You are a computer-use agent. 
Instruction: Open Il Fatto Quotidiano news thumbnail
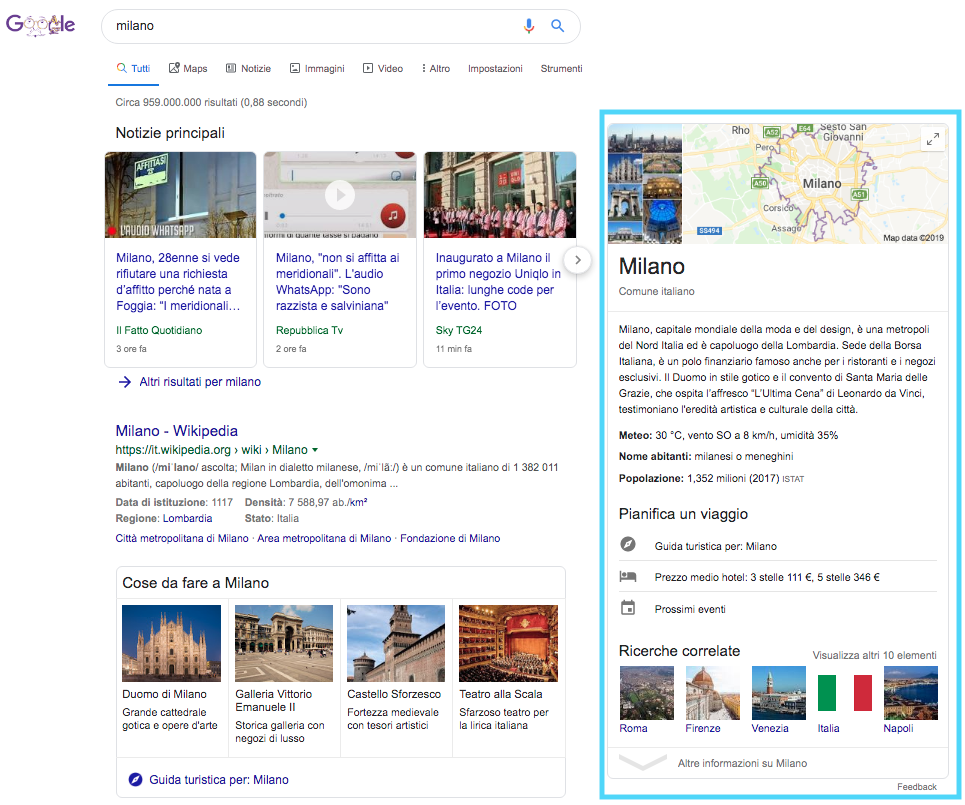pyautogui.click(x=180, y=194)
